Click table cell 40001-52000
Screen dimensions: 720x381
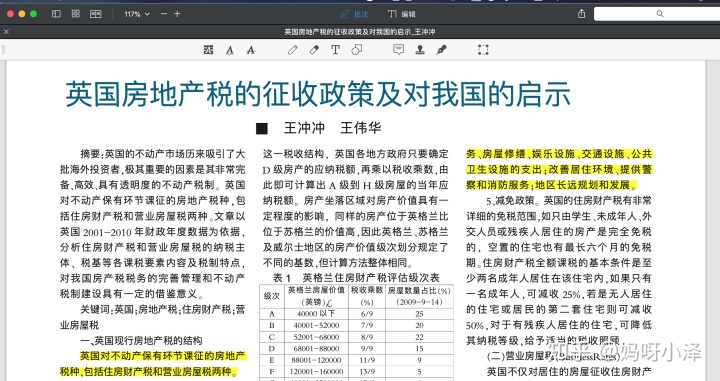pos(316,325)
